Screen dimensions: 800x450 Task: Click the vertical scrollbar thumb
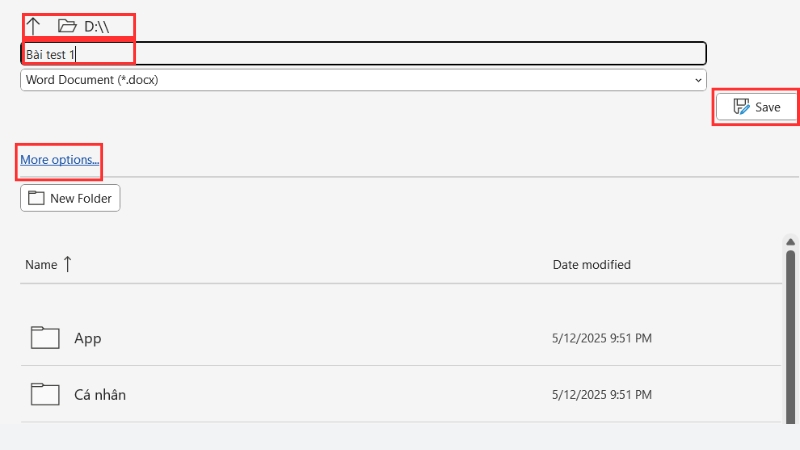(790, 340)
